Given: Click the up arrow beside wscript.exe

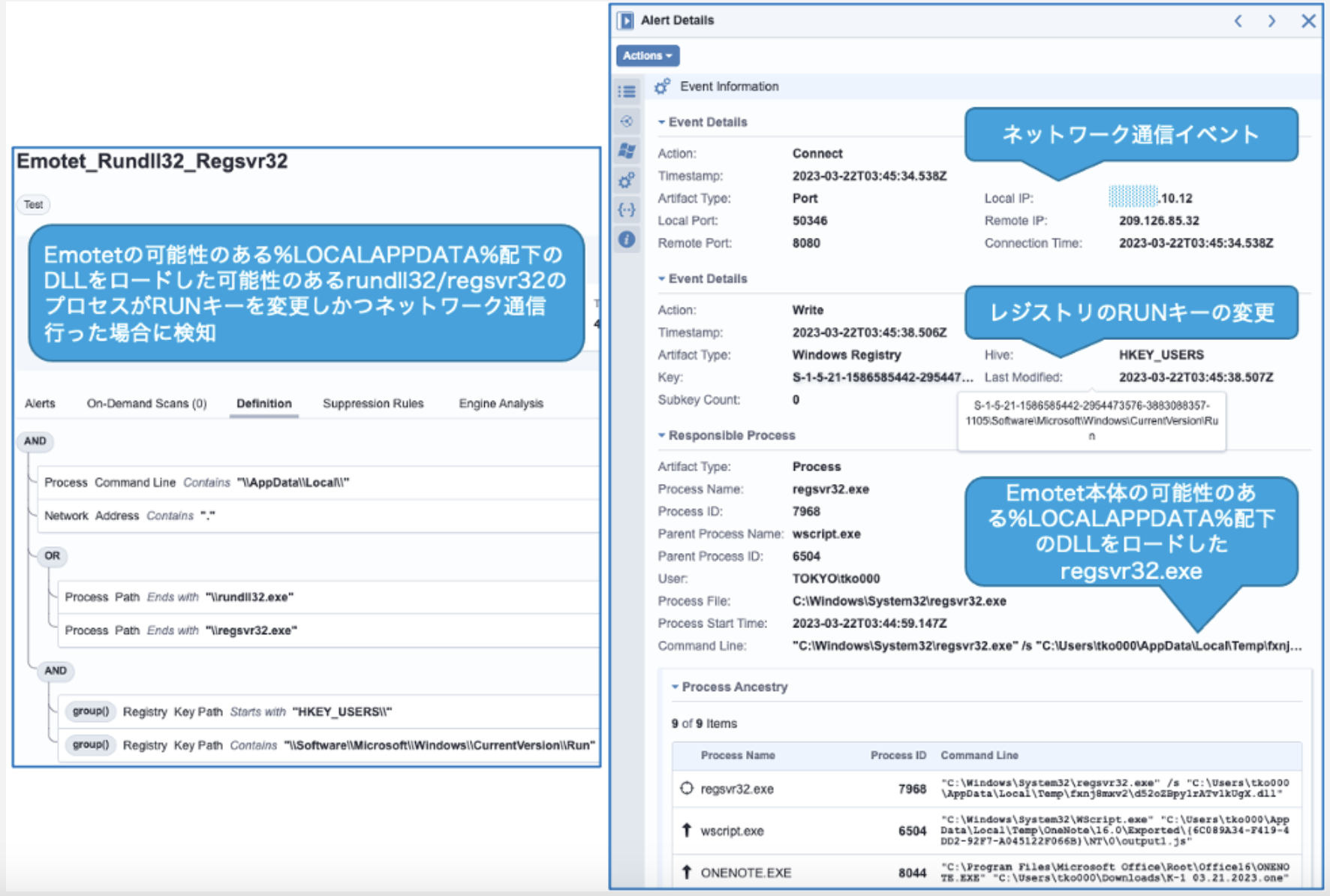Looking at the screenshot, I should point(686,831).
